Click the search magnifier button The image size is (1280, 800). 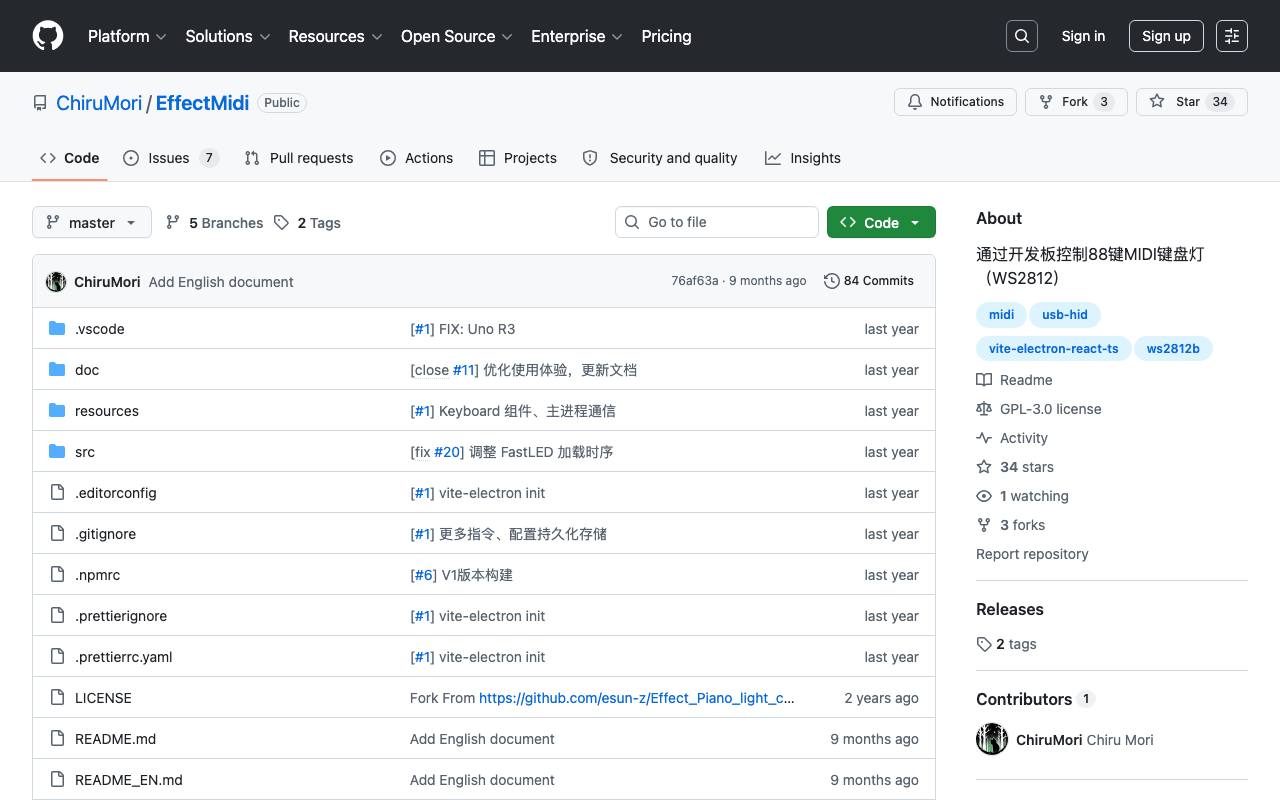click(1022, 36)
